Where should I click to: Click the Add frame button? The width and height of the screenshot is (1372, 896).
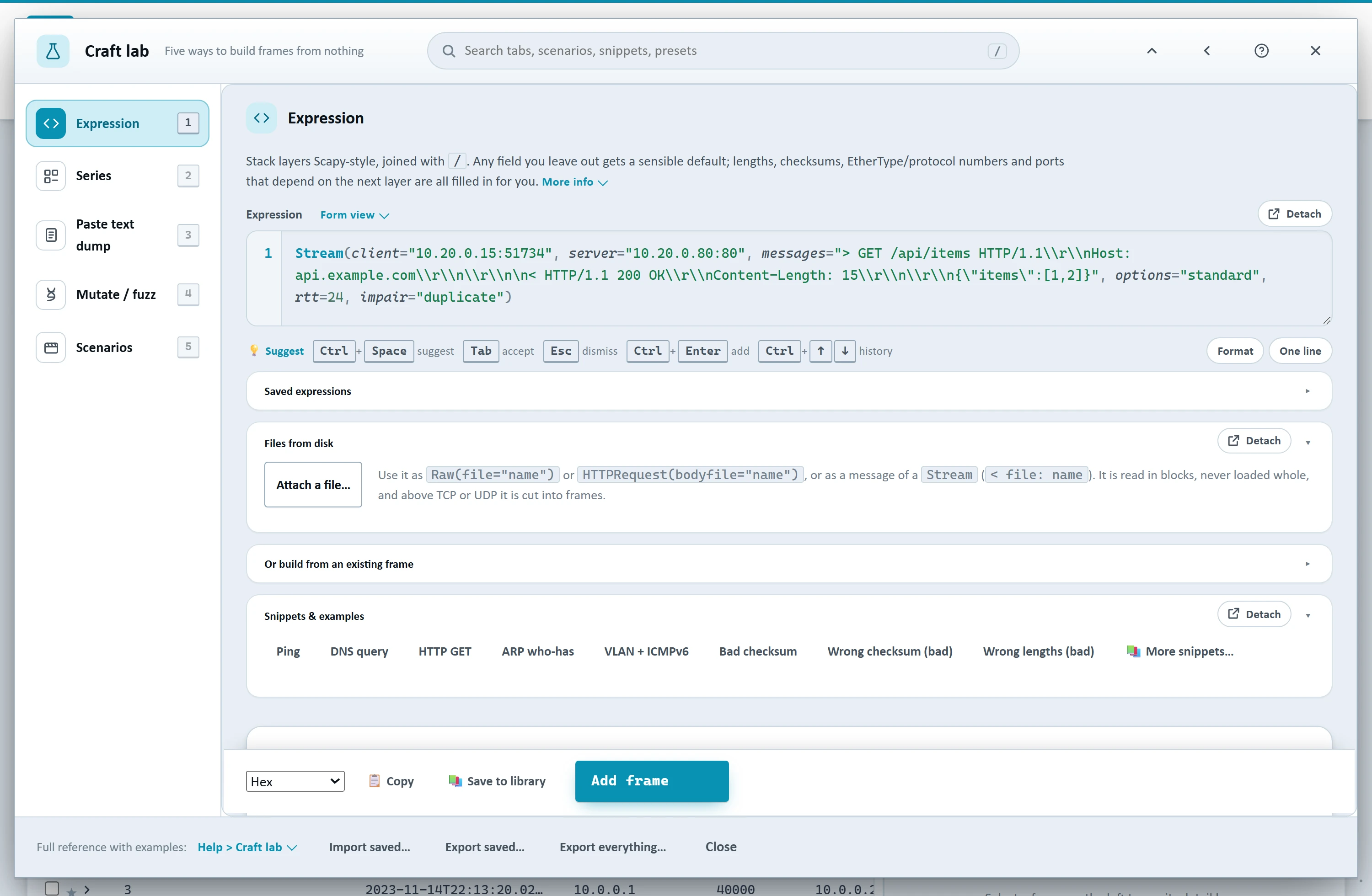click(x=652, y=781)
